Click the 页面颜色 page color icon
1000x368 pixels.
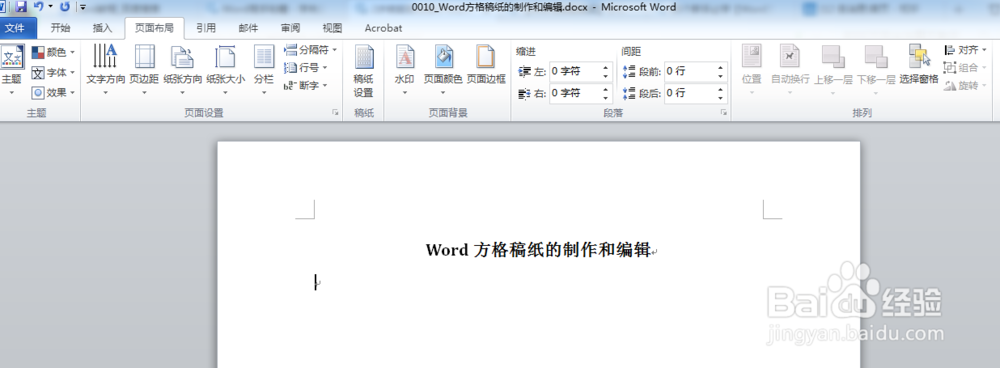coord(443,57)
